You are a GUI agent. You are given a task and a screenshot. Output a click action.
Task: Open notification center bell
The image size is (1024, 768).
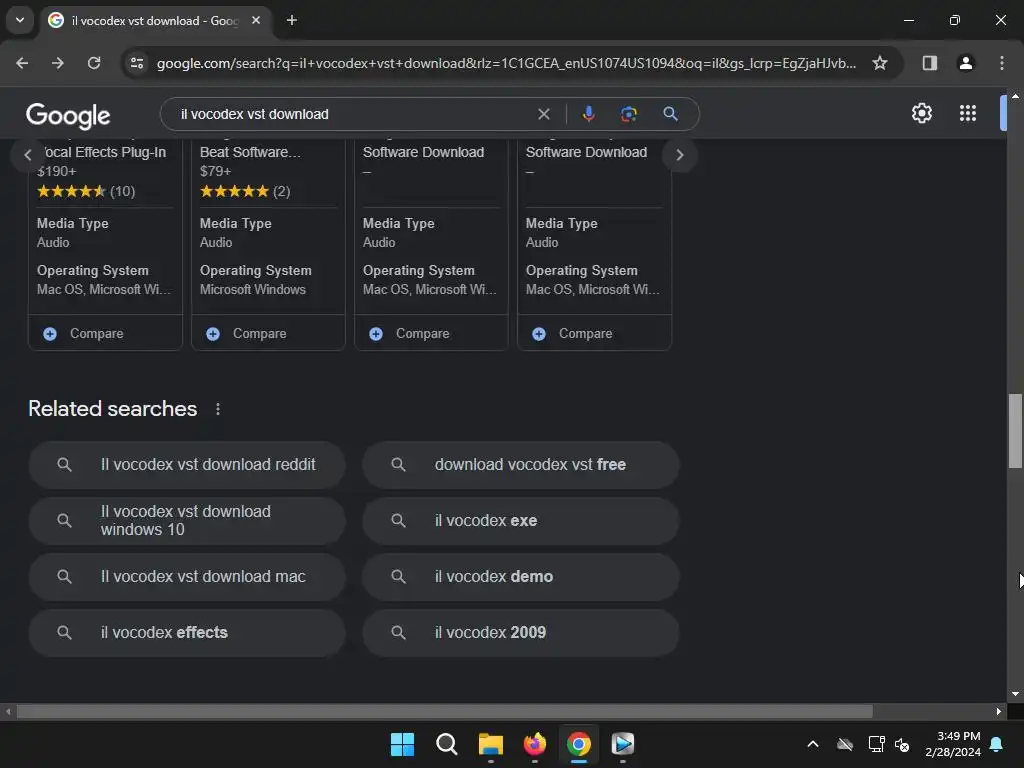(x=997, y=744)
